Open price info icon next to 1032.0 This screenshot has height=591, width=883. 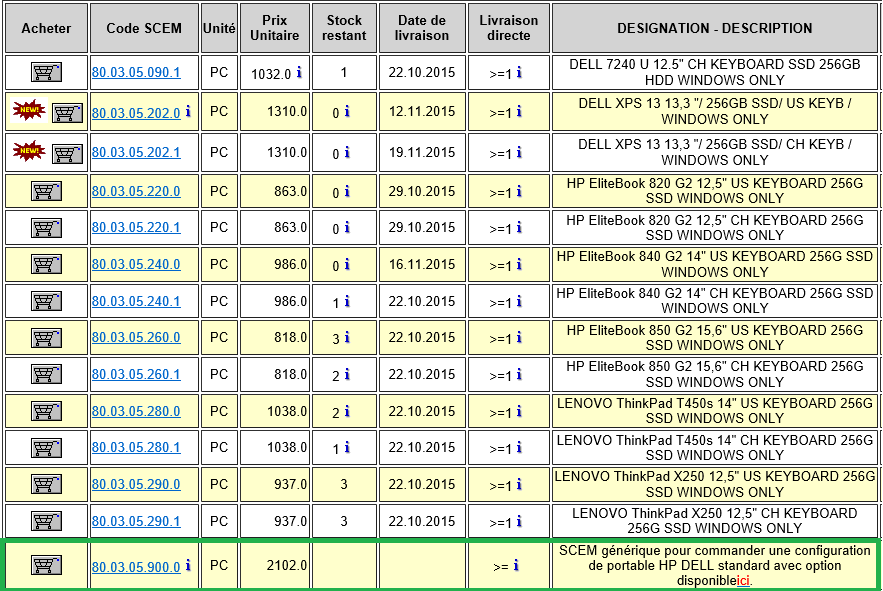[x=299, y=72]
